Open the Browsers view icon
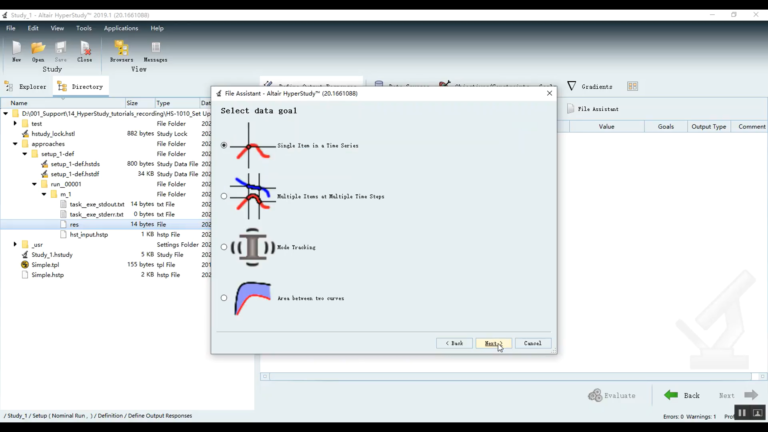This screenshot has height=432, width=768. pyautogui.click(x=121, y=48)
